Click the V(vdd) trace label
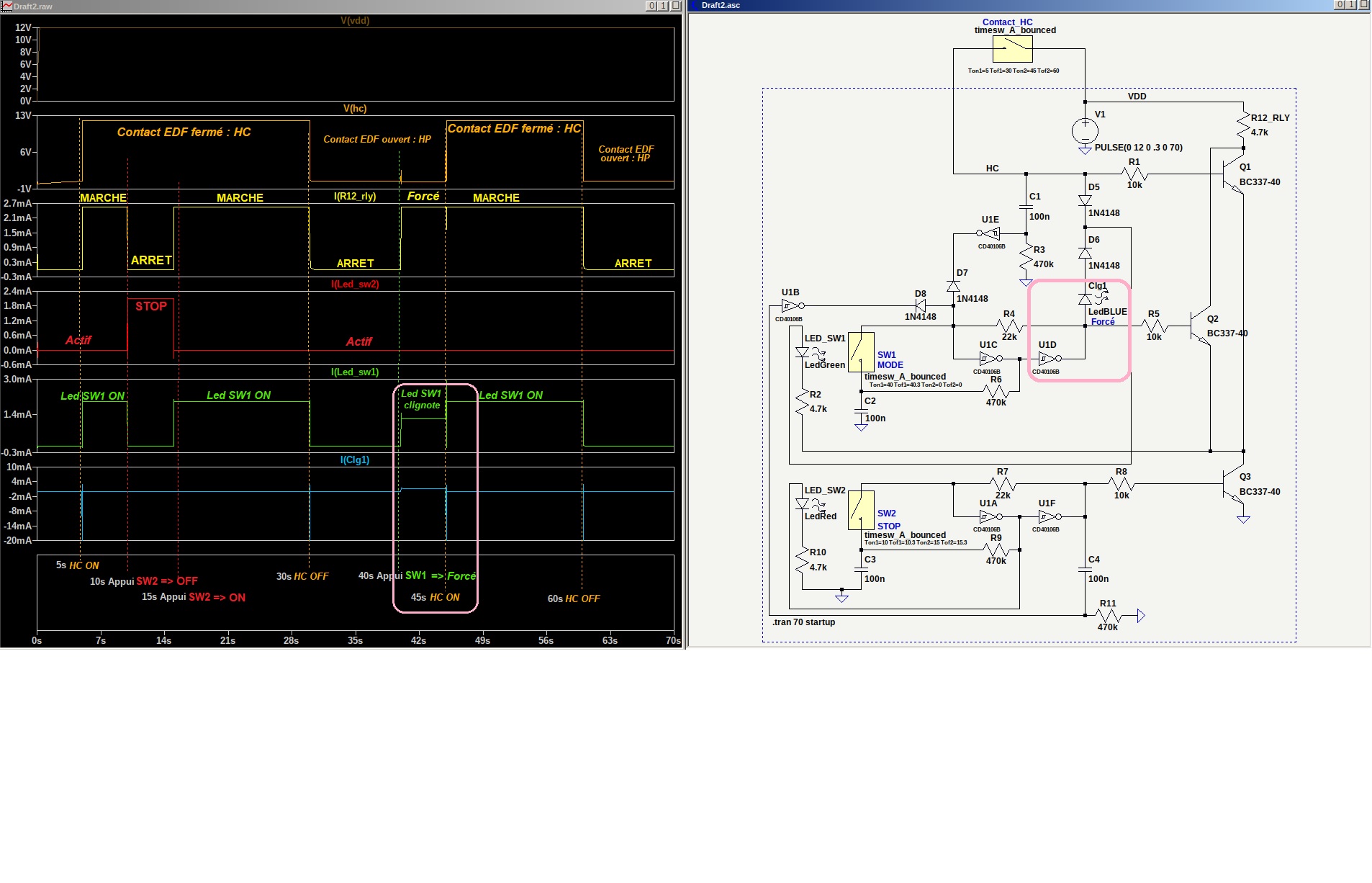This screenshot has height=883, width=1372. pos(355,21)
